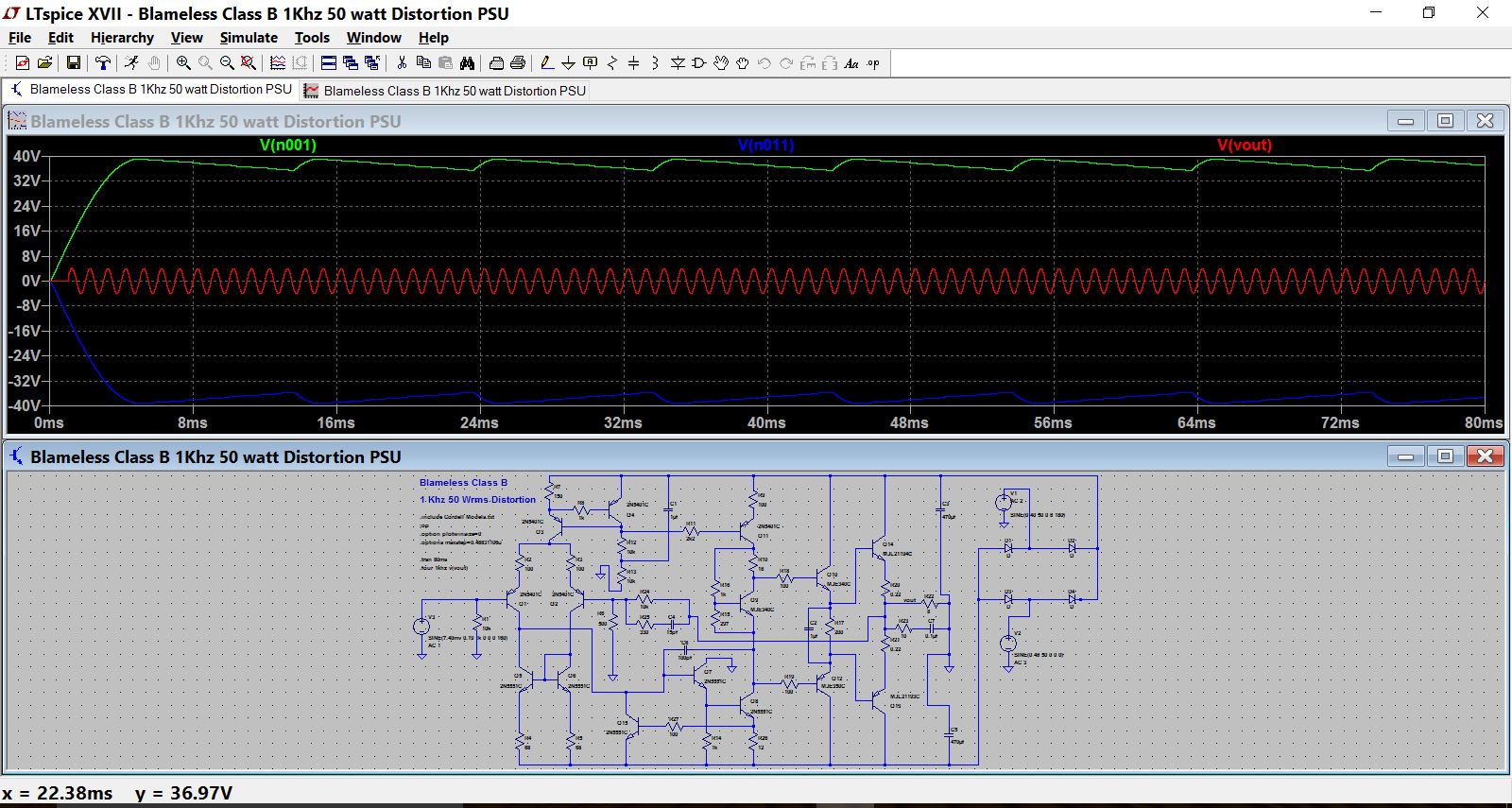Save the schematic using the floppy disk icon
This screenshot has width=1512, height=808.
click(73, 63)
